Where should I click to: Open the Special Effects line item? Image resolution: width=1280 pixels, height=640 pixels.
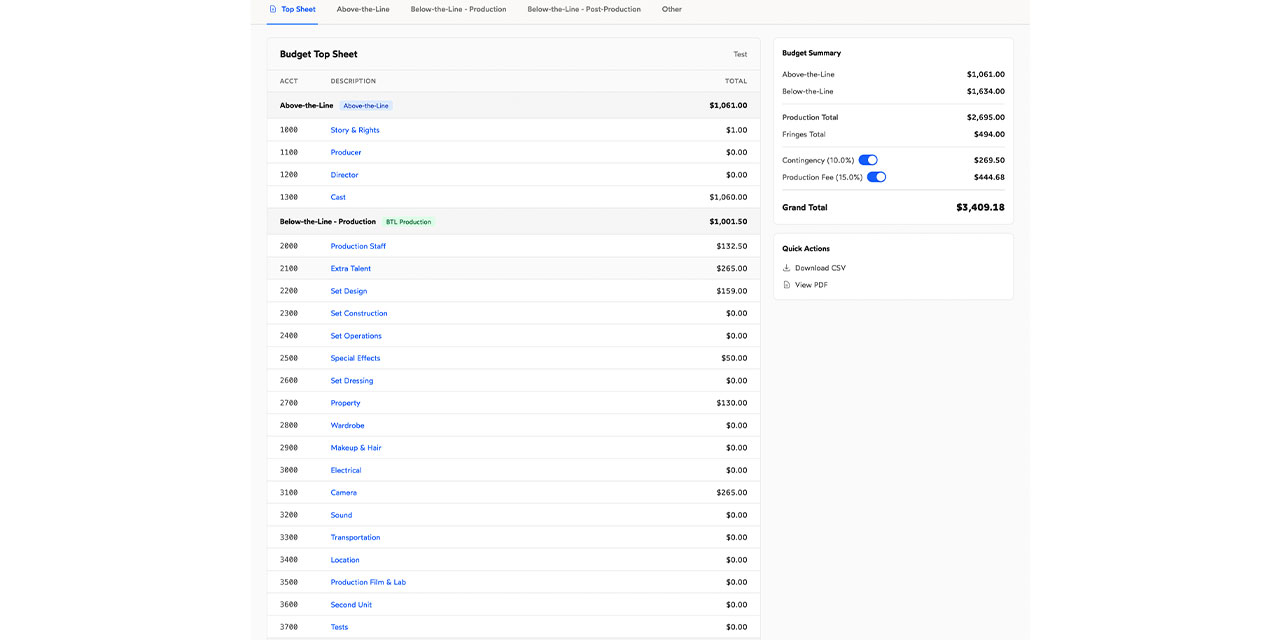coord(355,358)
